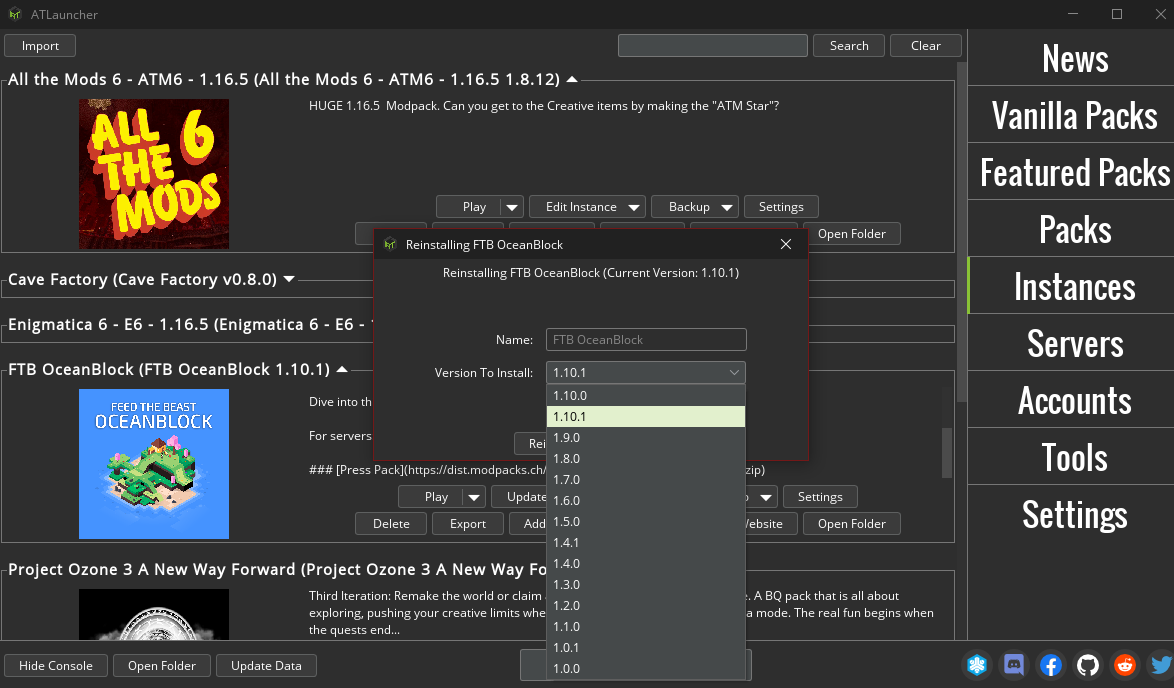
Task: Click the FTB OceanBlock pack thumbnail
Action: tap(153, 463)
